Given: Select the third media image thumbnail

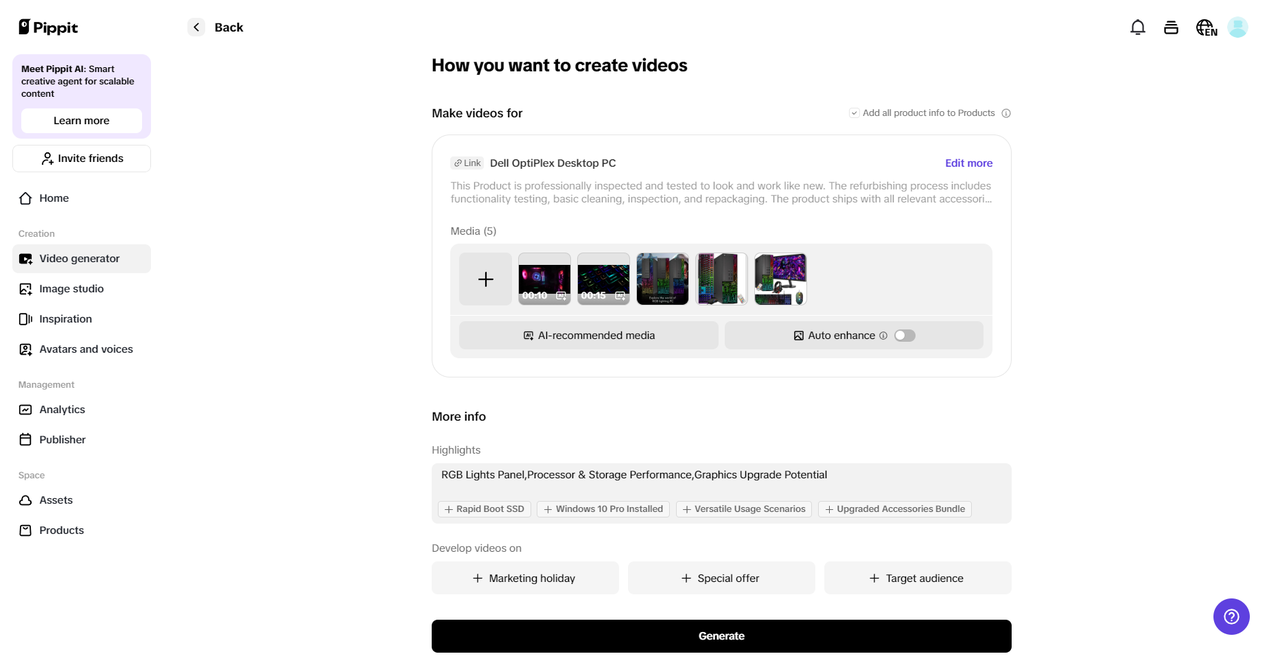Looking at the screenshot, I should coord(663,279).
